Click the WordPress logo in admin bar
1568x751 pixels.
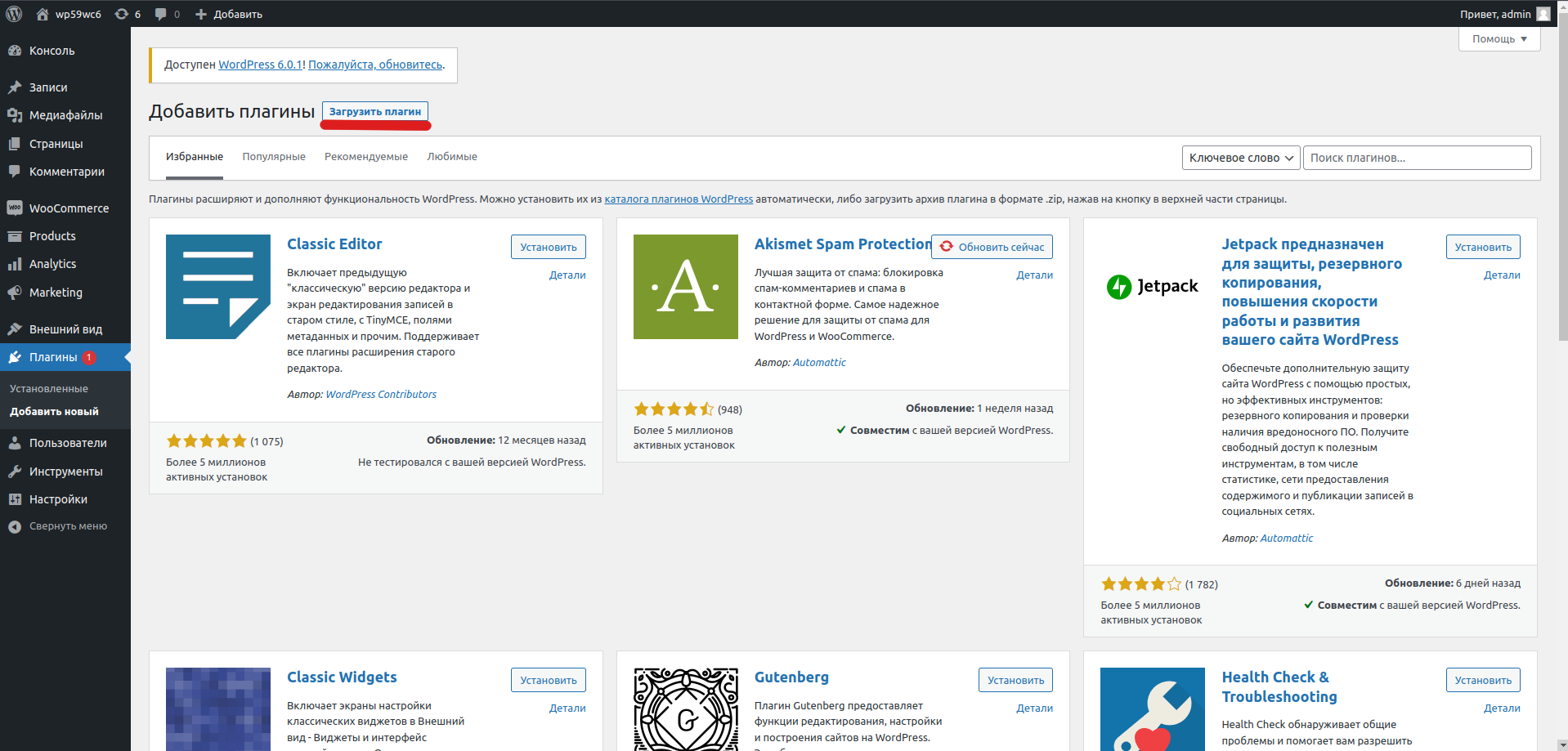(14, 14)
